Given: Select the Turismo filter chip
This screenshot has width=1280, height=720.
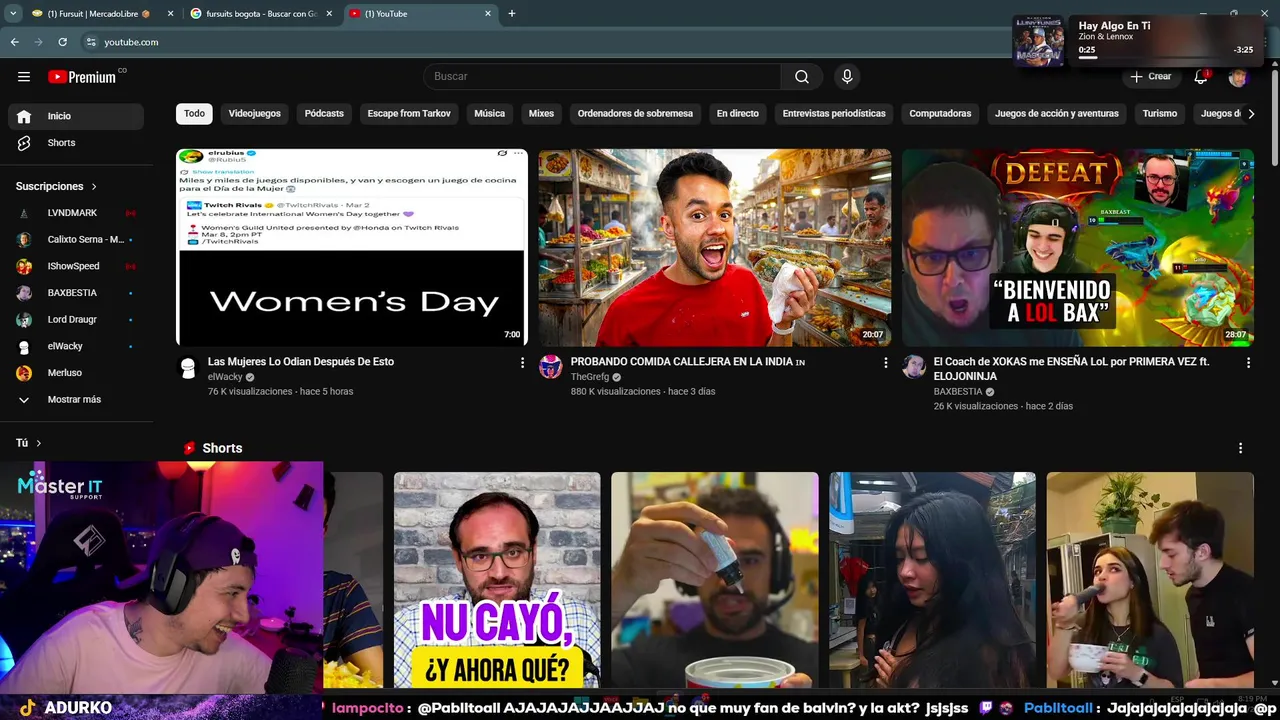Looking at the screenshot, I should pos(1160,114).
